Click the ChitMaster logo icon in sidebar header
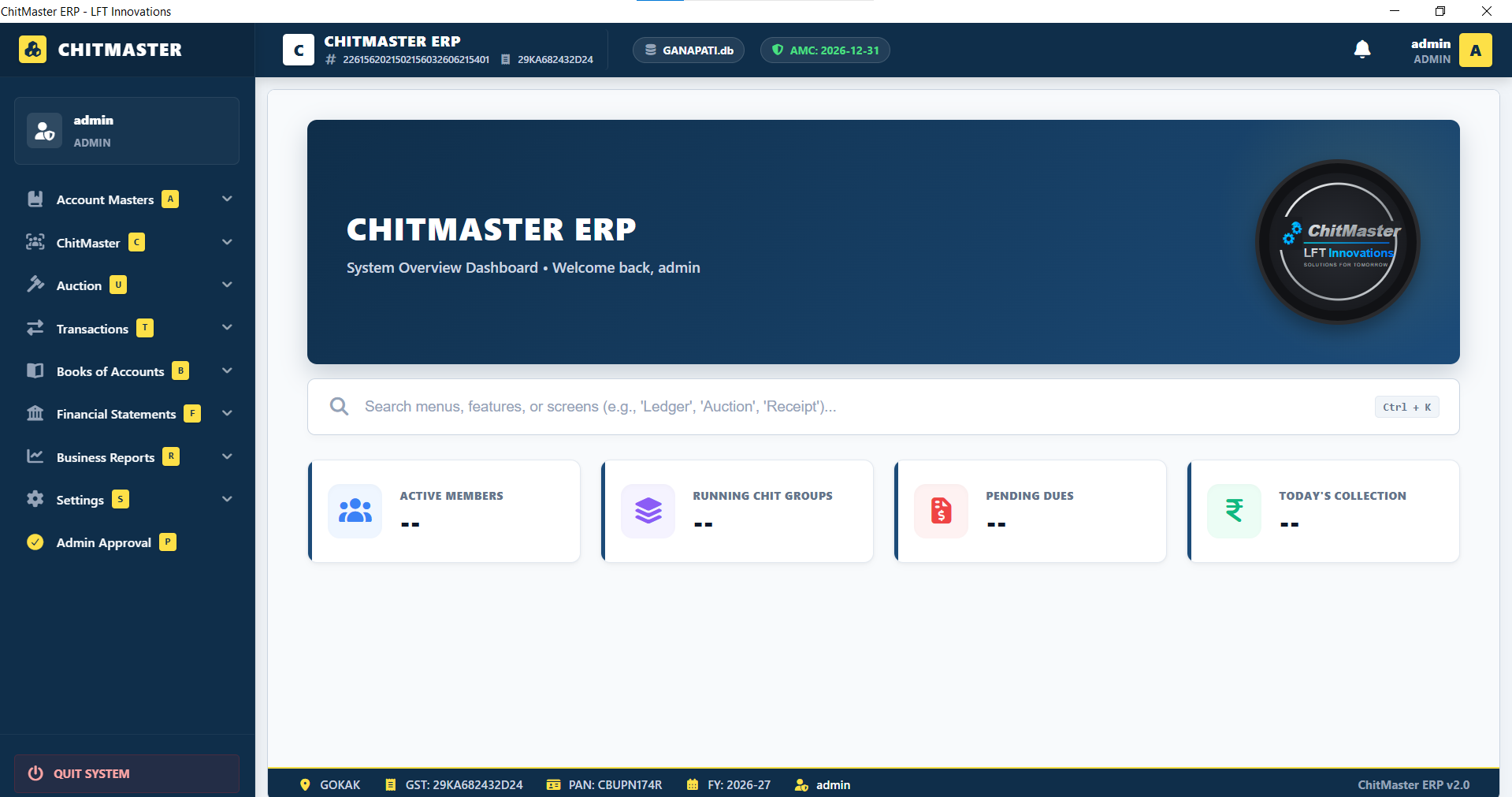Image resolution: width=1512 pixels, height=797 pixels. 32,50
